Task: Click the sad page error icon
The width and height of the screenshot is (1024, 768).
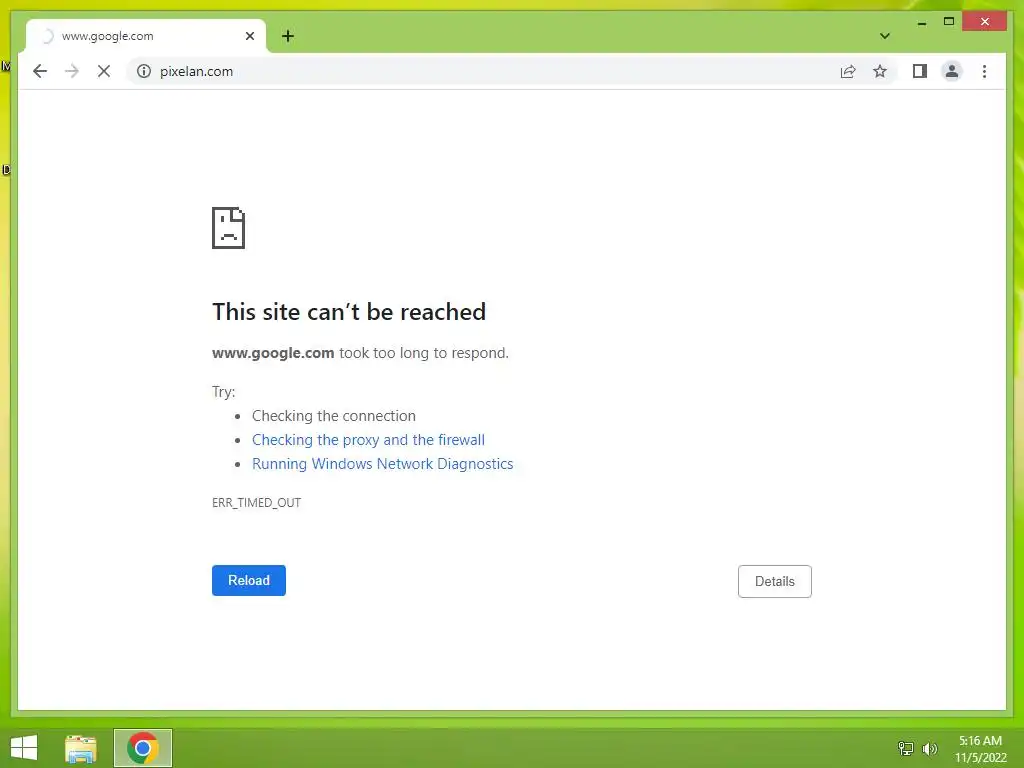Action: [229, 228]
